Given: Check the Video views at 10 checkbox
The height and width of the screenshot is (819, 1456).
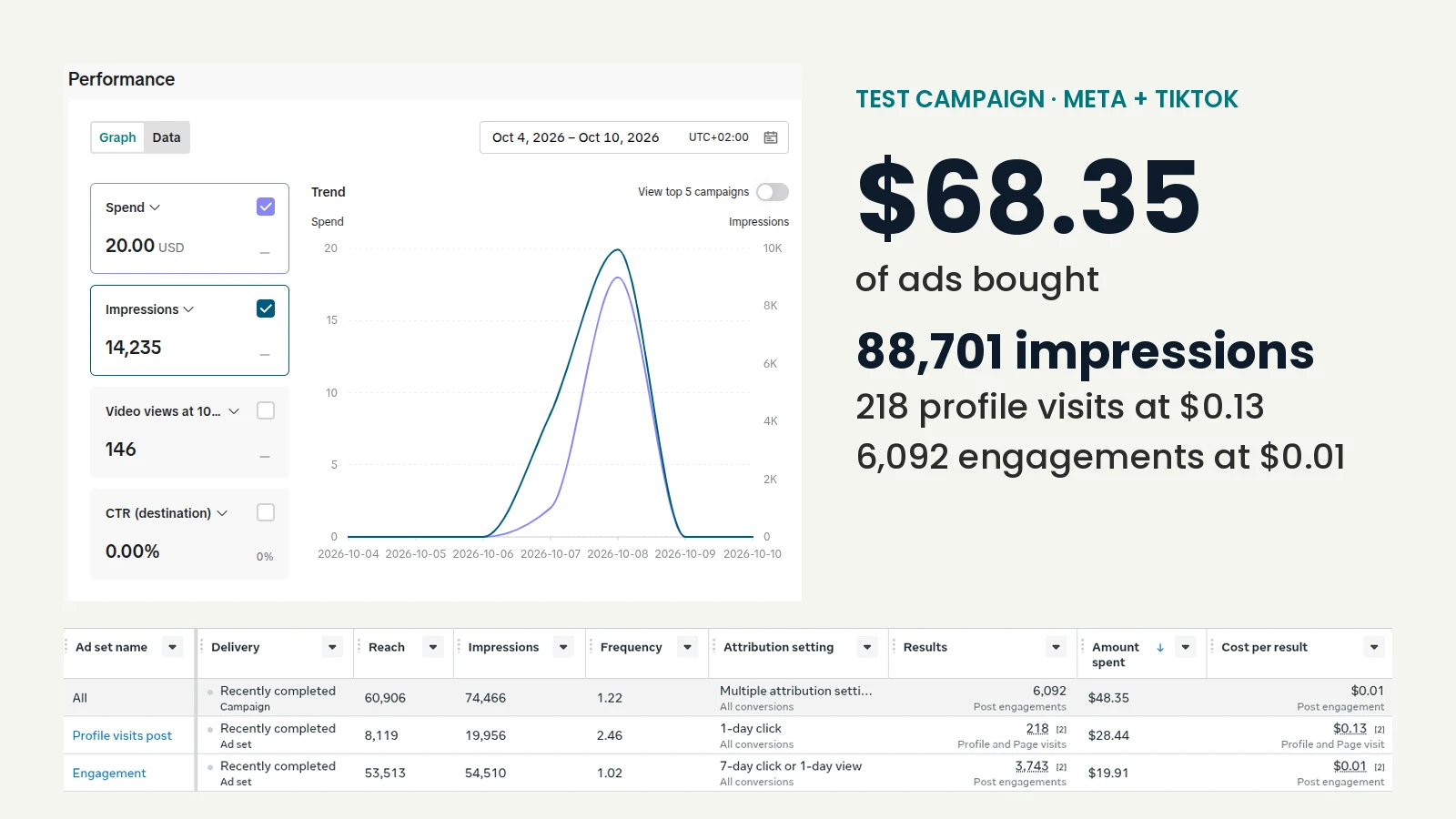Looking at the screenshot, I should (x=266, y=410).
